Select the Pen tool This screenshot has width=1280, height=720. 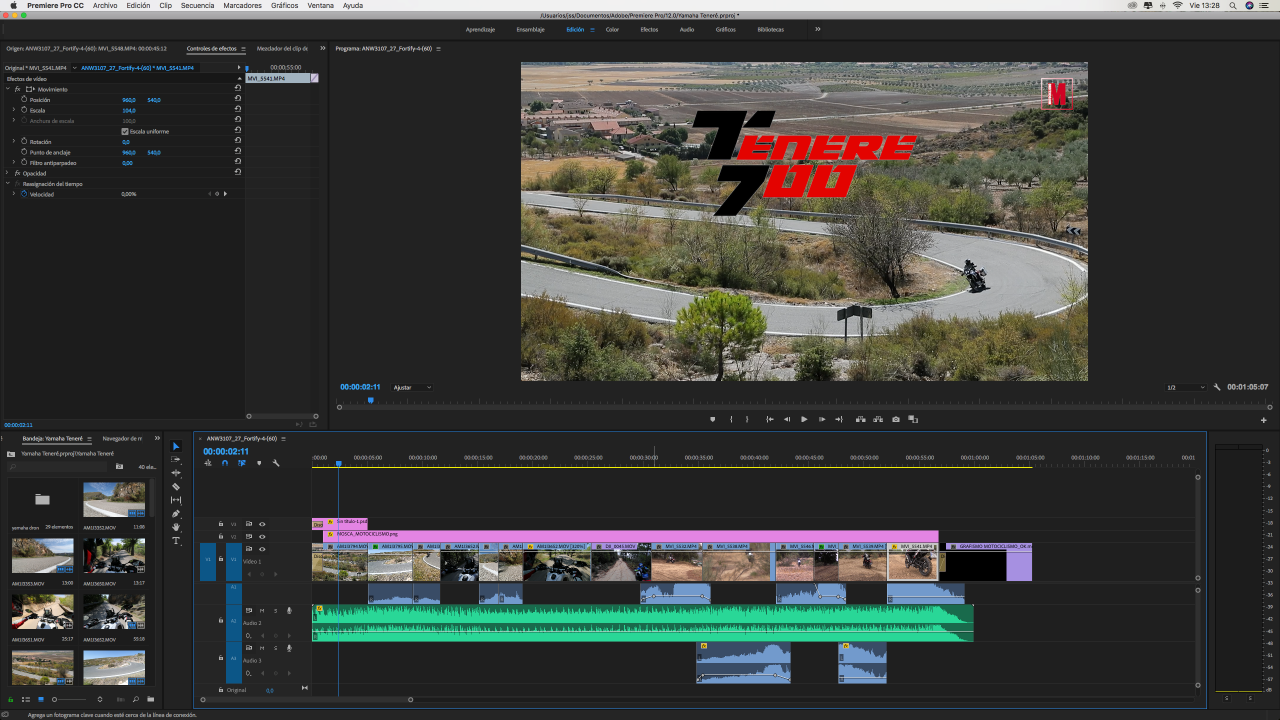pos(176,514)
